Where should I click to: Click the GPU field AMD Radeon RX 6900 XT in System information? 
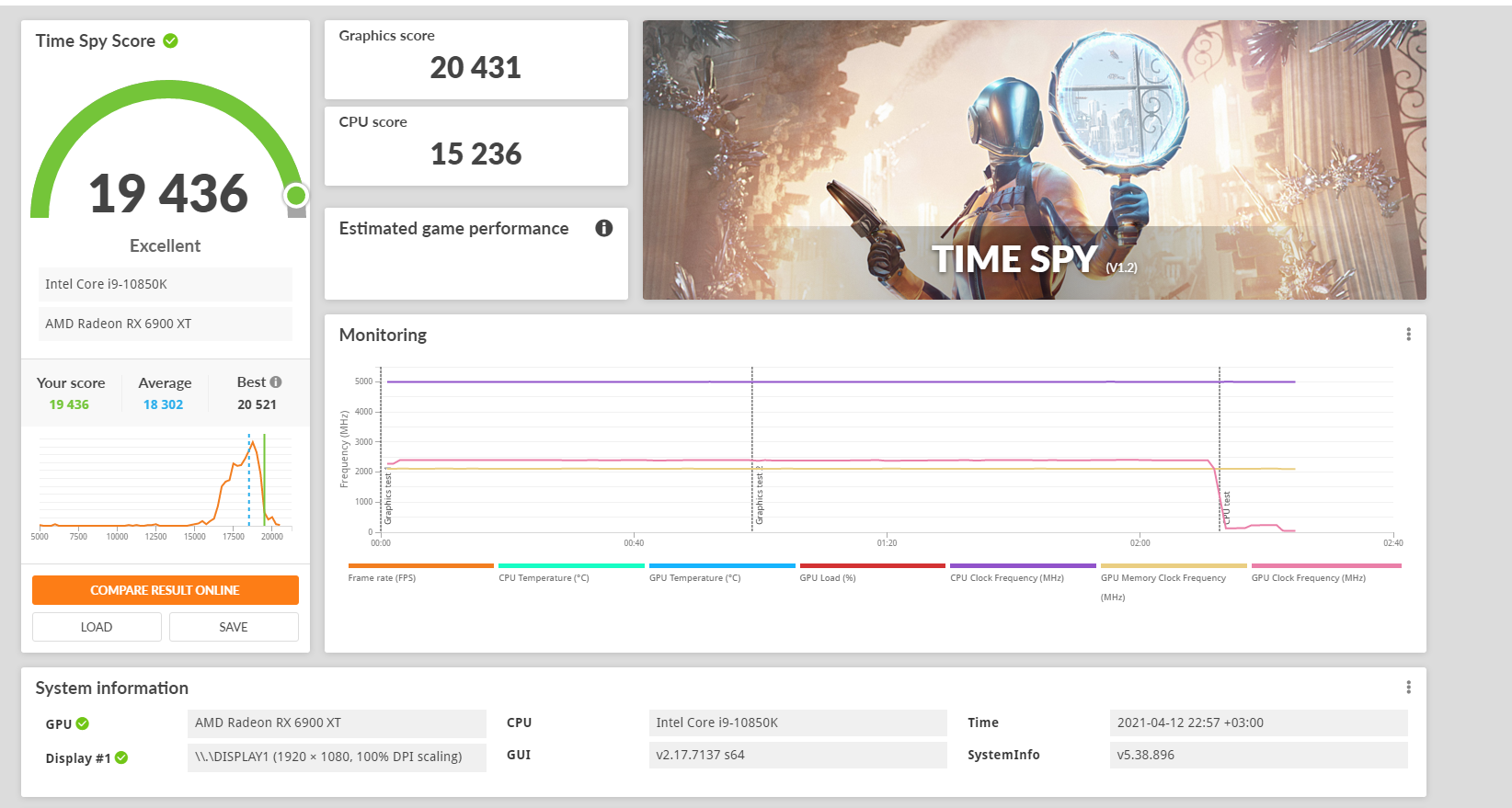[x=337, y=723]
